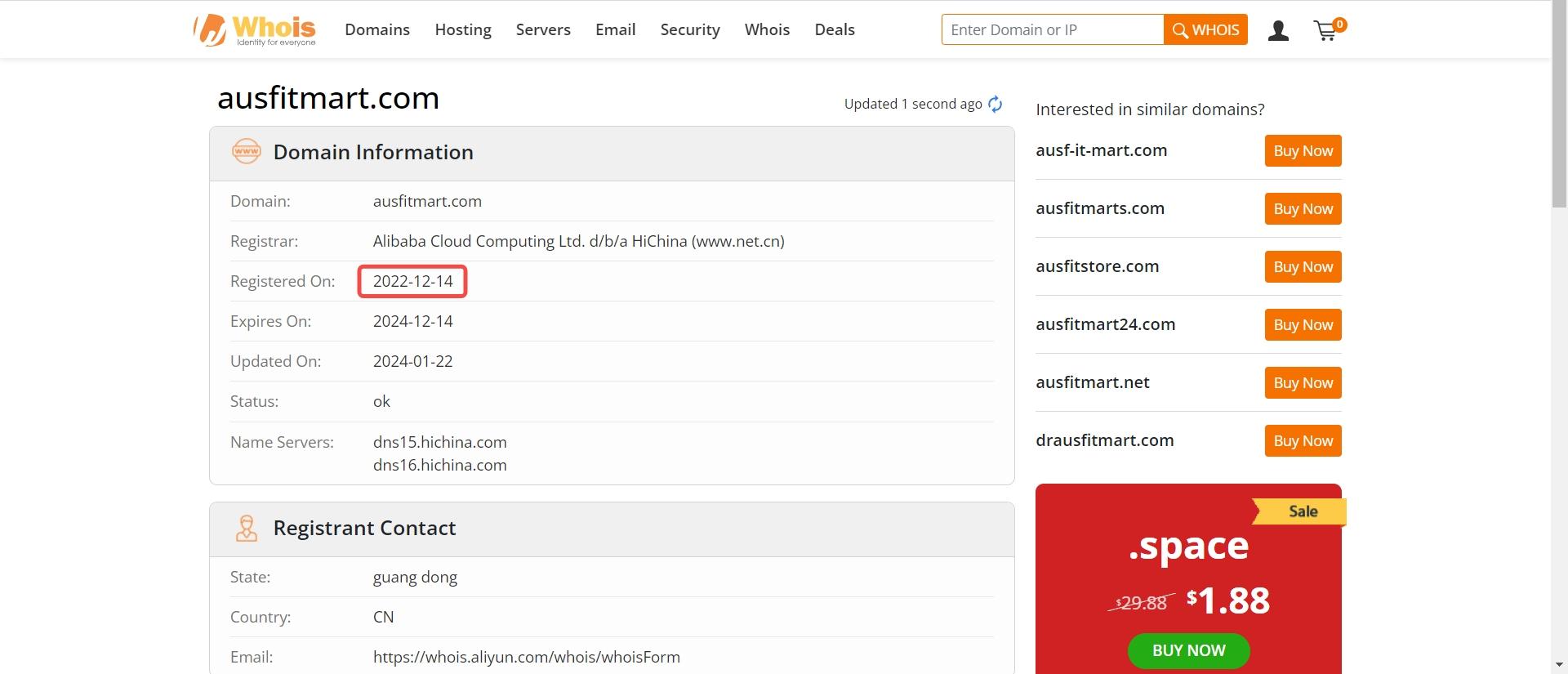The image size is (1568, 674).
Task: Open the Deals menu
Action: (835, 29)
